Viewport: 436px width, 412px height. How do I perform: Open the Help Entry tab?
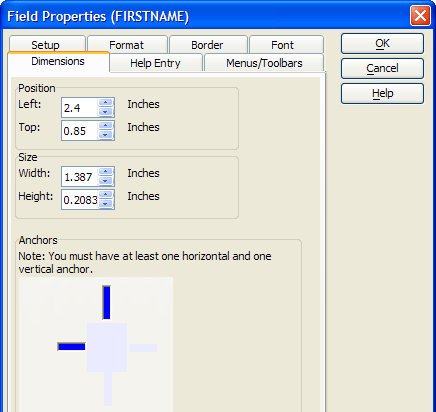coord(156,63)
